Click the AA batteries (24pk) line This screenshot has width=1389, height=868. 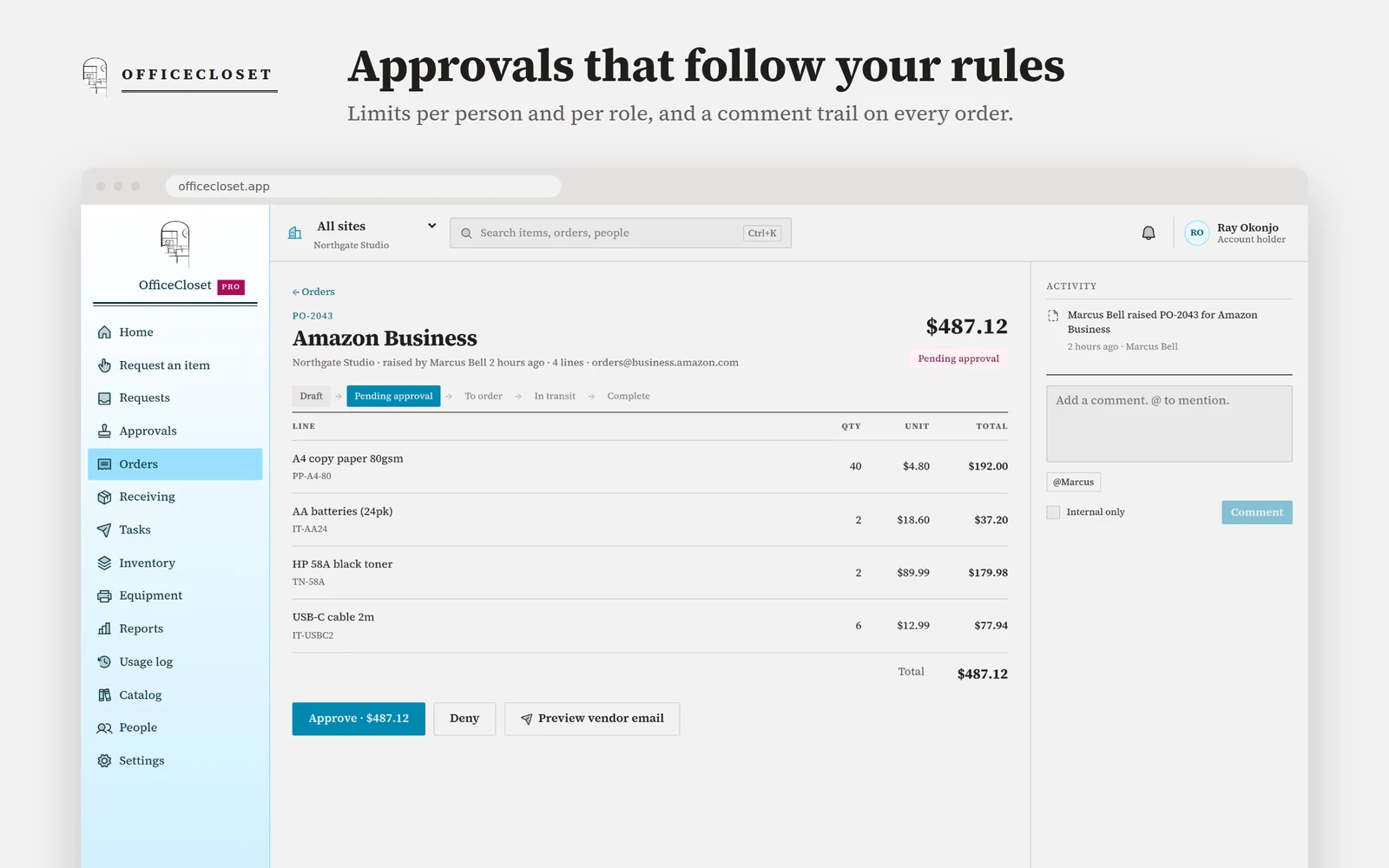click(650, 520)
